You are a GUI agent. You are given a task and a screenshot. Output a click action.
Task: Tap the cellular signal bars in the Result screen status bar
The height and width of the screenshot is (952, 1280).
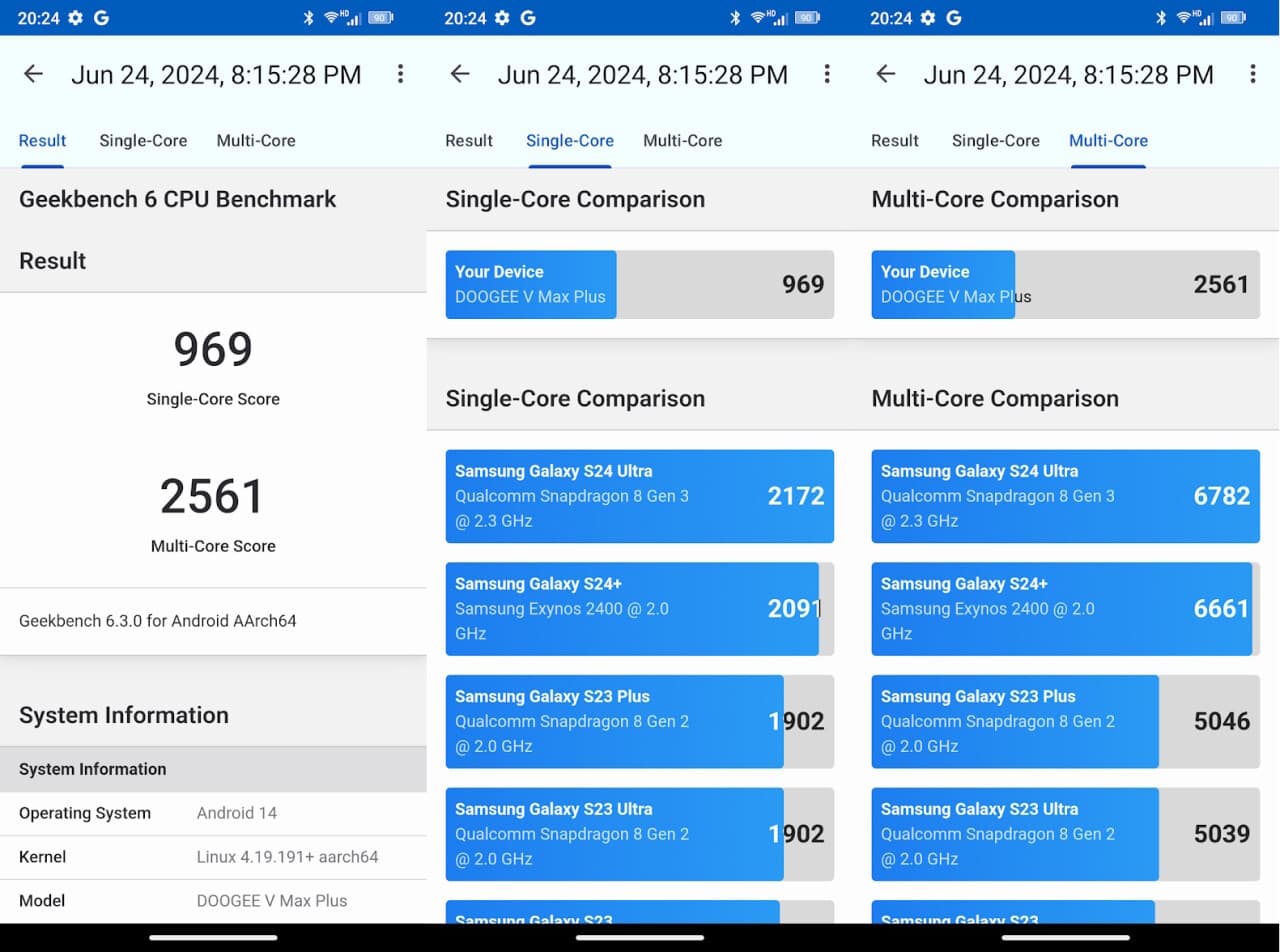[x=354, y=19]
